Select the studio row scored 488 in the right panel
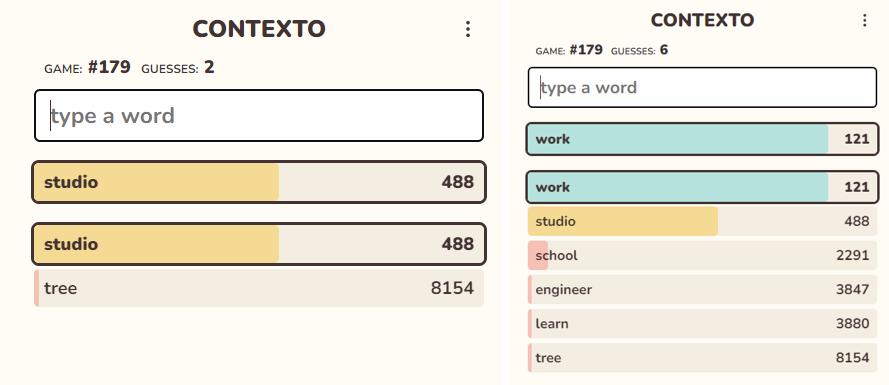The height and width of the screenshot is (385, 889). [x=702, y=221]
